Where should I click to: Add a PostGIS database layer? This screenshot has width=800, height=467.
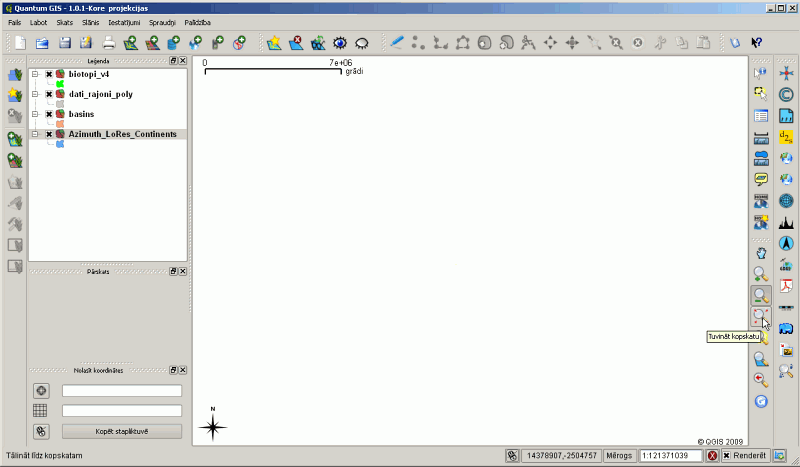(x=173, y=43)
